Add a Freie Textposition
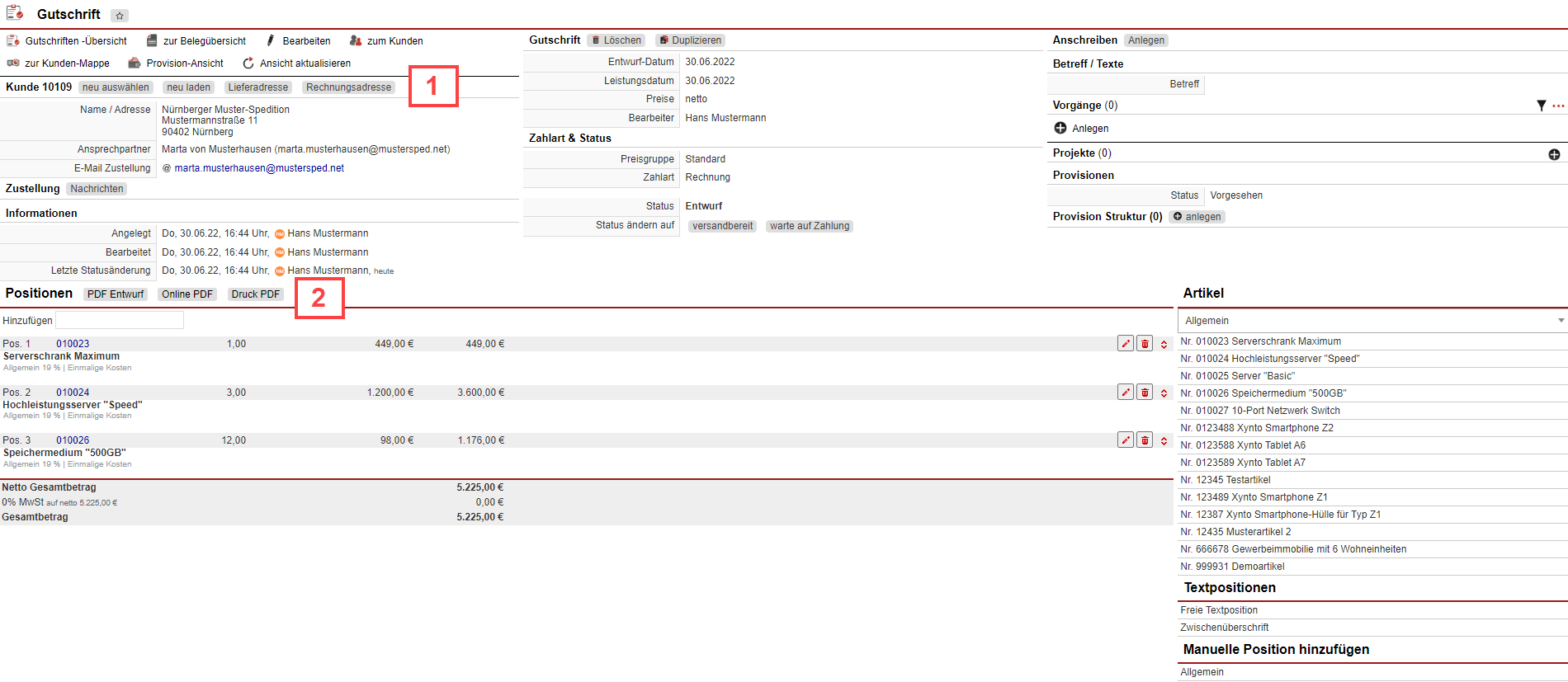 [x=1219, y=610]
